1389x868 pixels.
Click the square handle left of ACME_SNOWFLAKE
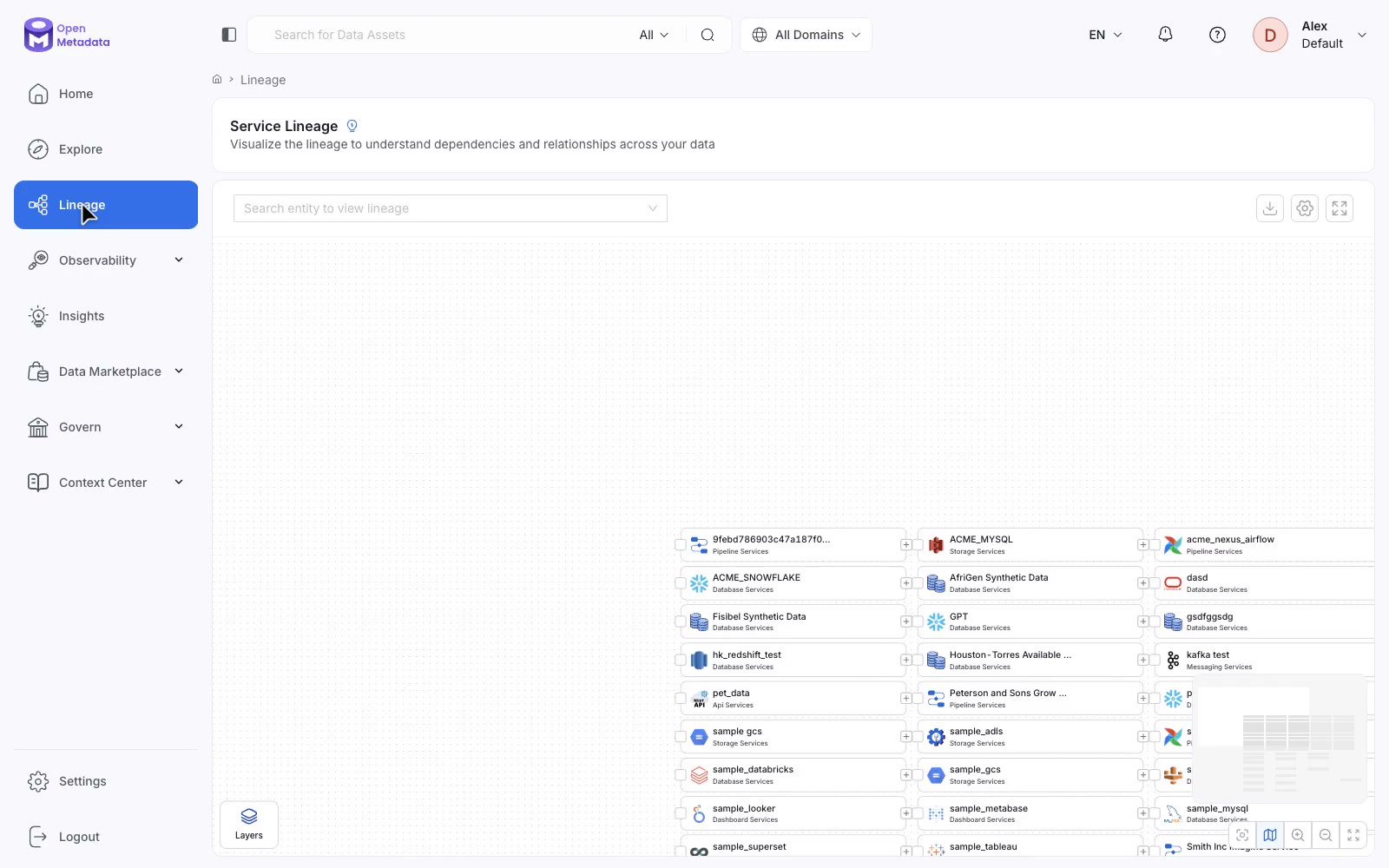[681, 583]
